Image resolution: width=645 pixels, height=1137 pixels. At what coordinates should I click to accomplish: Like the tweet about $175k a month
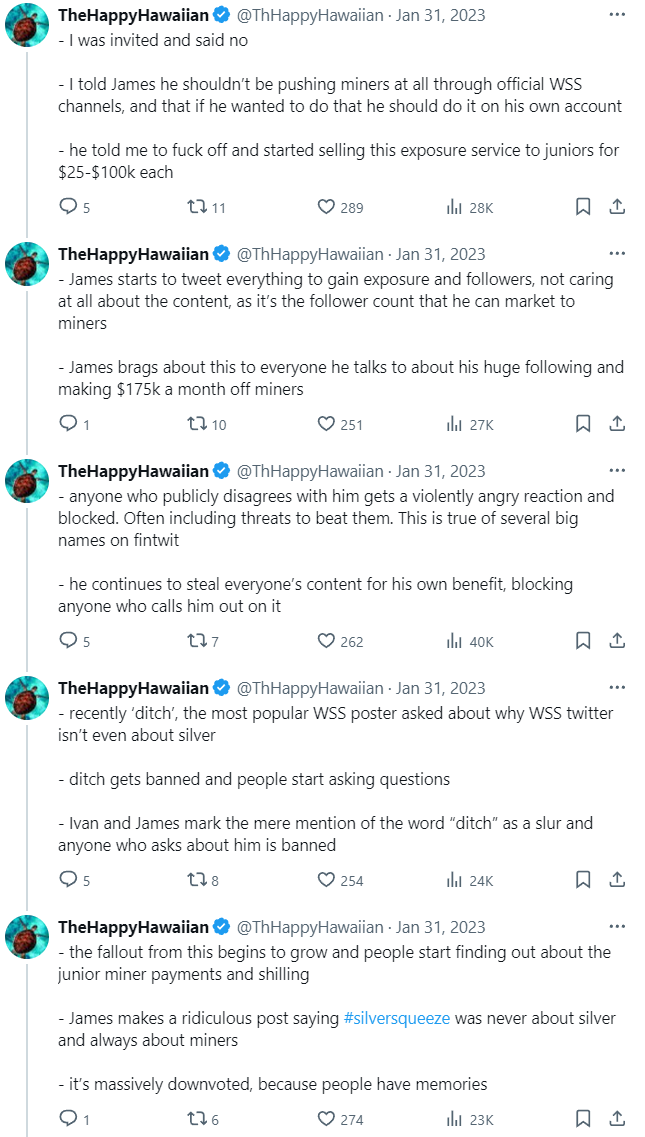coord(326,424)
